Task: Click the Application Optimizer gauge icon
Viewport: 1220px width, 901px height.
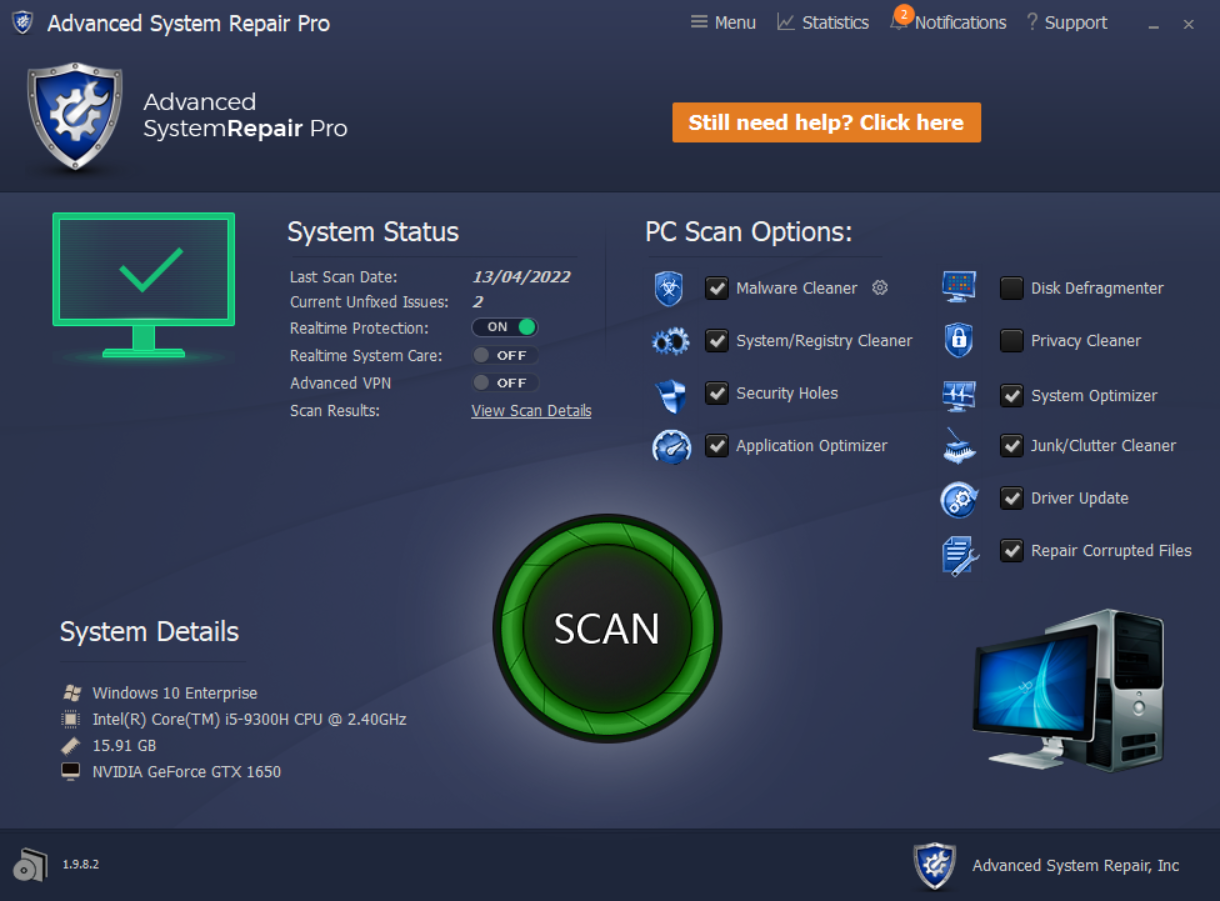Action: click(671, 447)
